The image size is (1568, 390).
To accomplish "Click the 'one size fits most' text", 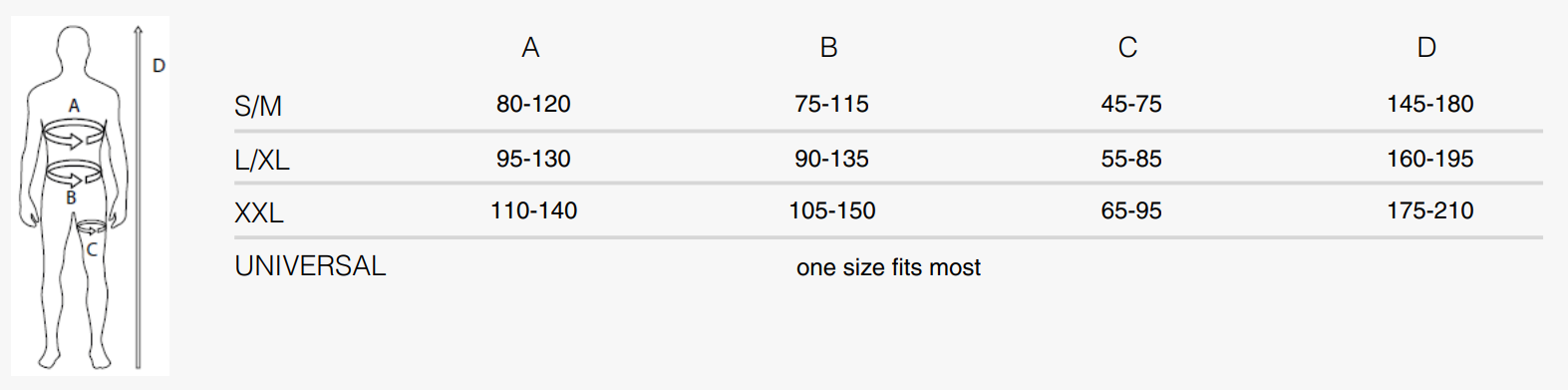I will tap(888, 267).
